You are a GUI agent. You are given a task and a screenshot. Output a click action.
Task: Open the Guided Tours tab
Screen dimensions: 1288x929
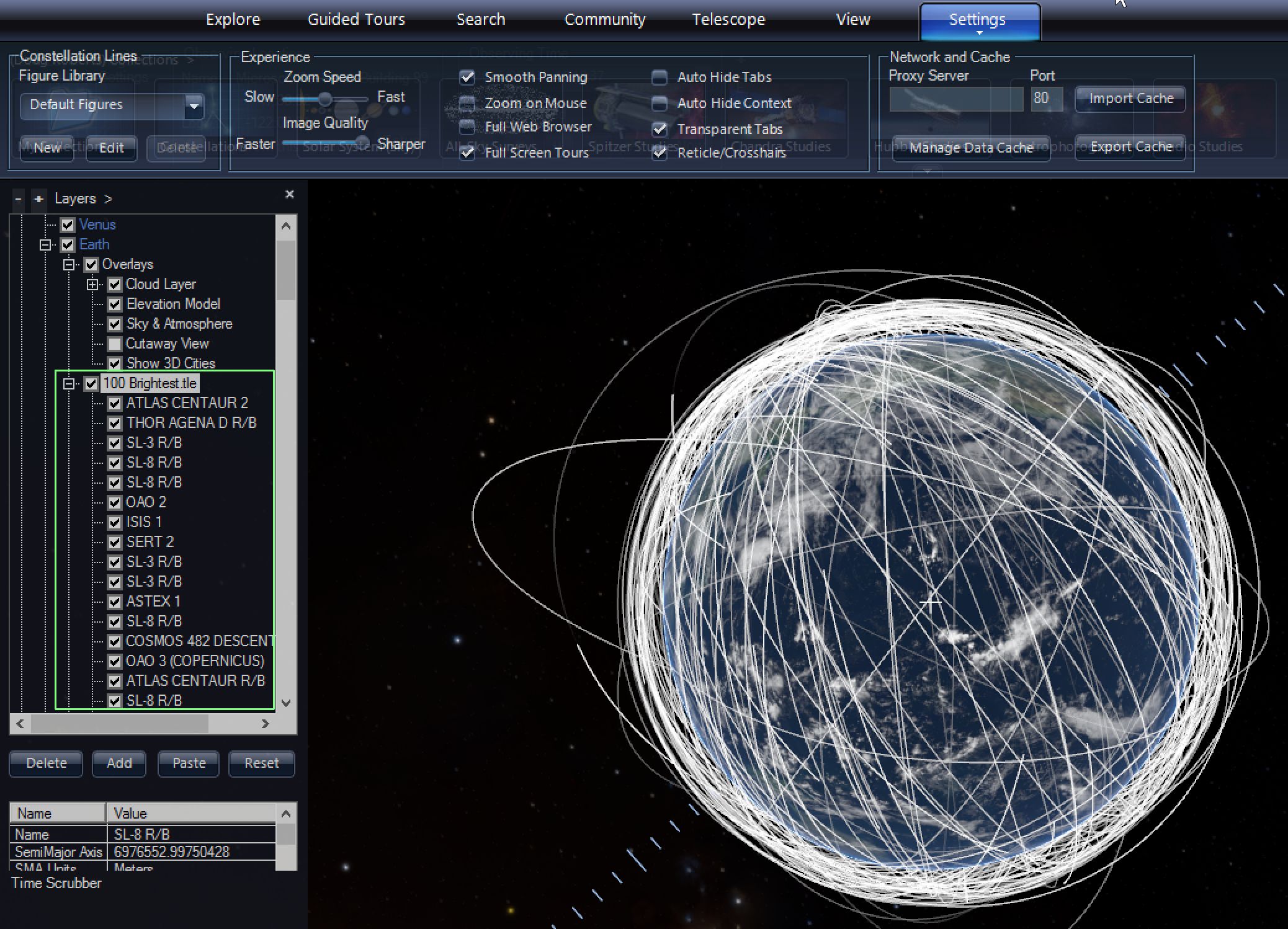coord(356,20)
